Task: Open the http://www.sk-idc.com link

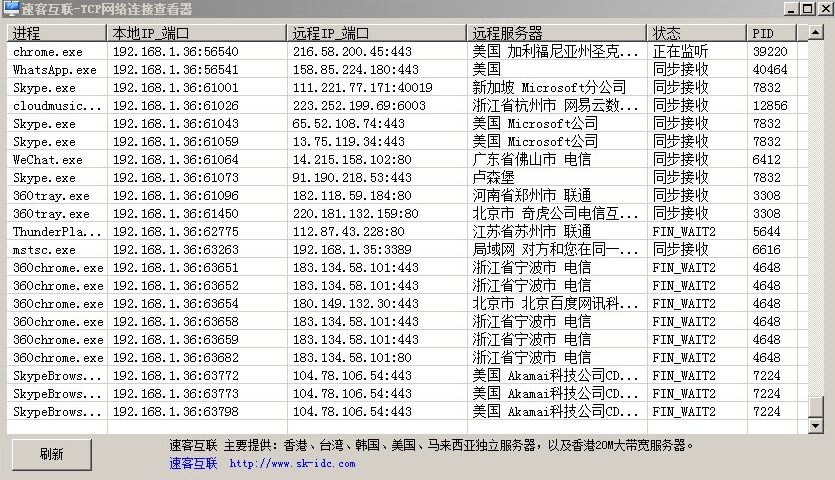Action: [292, 463]
